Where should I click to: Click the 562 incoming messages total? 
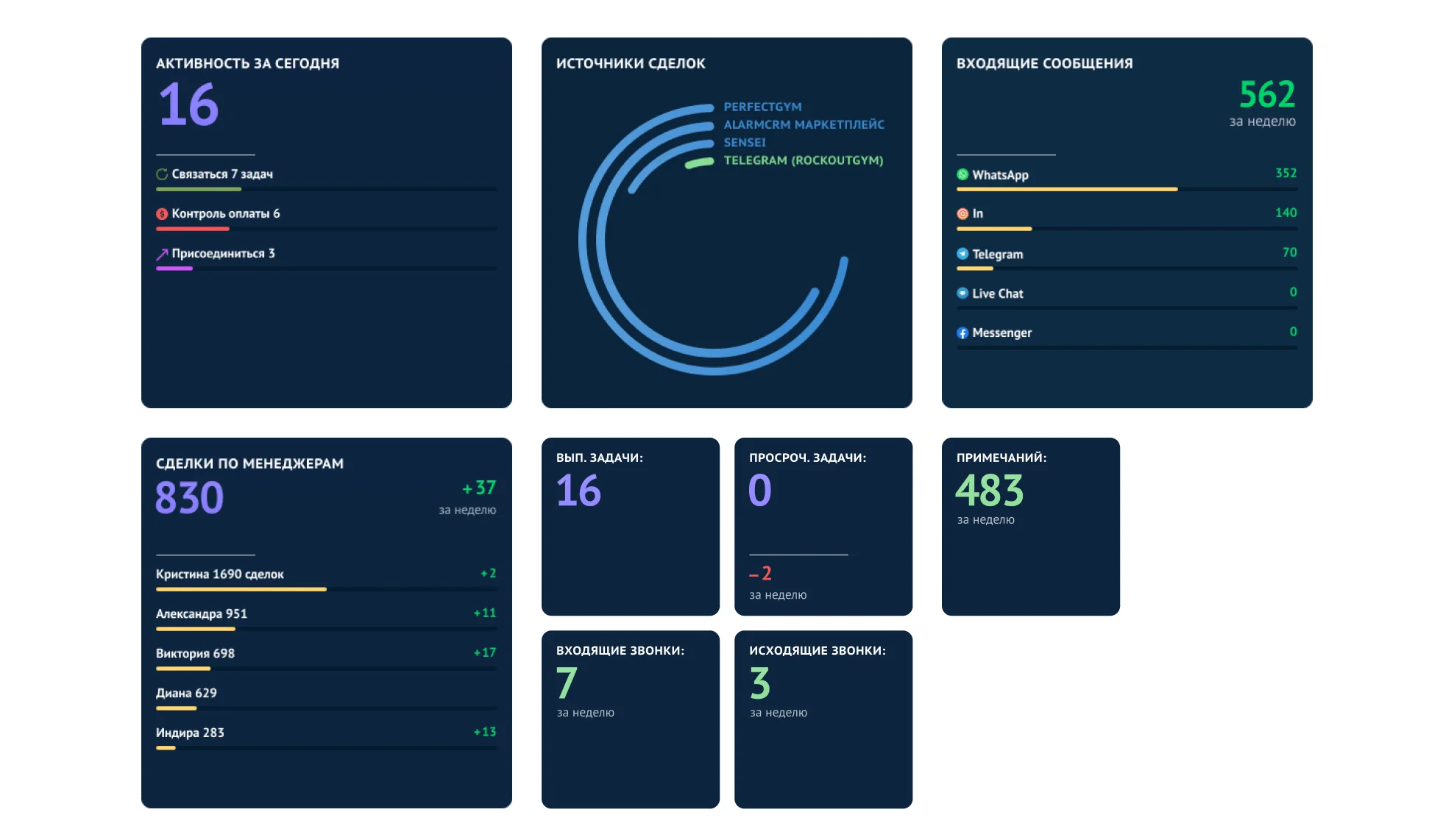1266,95
